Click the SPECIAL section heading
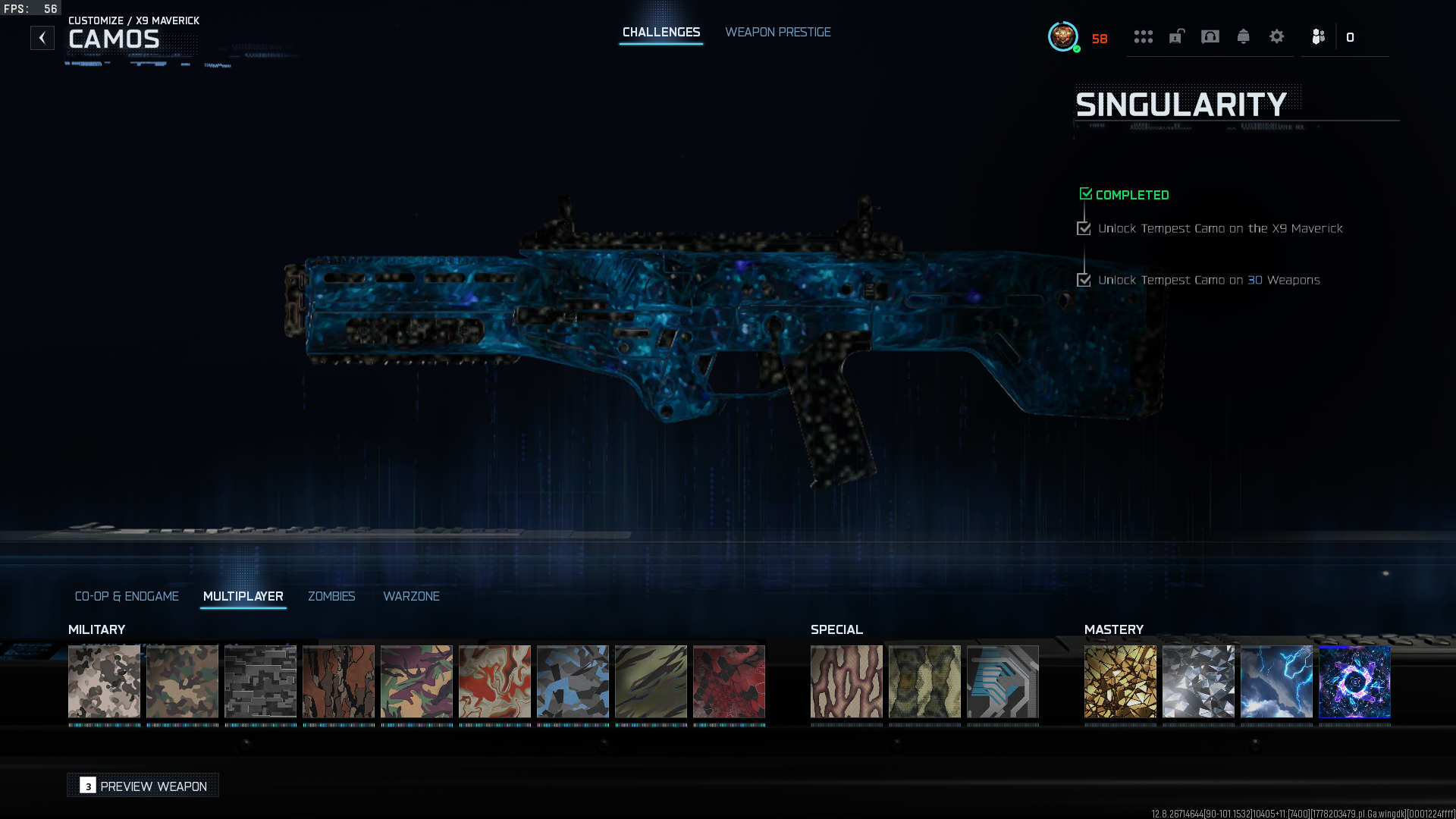 (x=836, y=629)
